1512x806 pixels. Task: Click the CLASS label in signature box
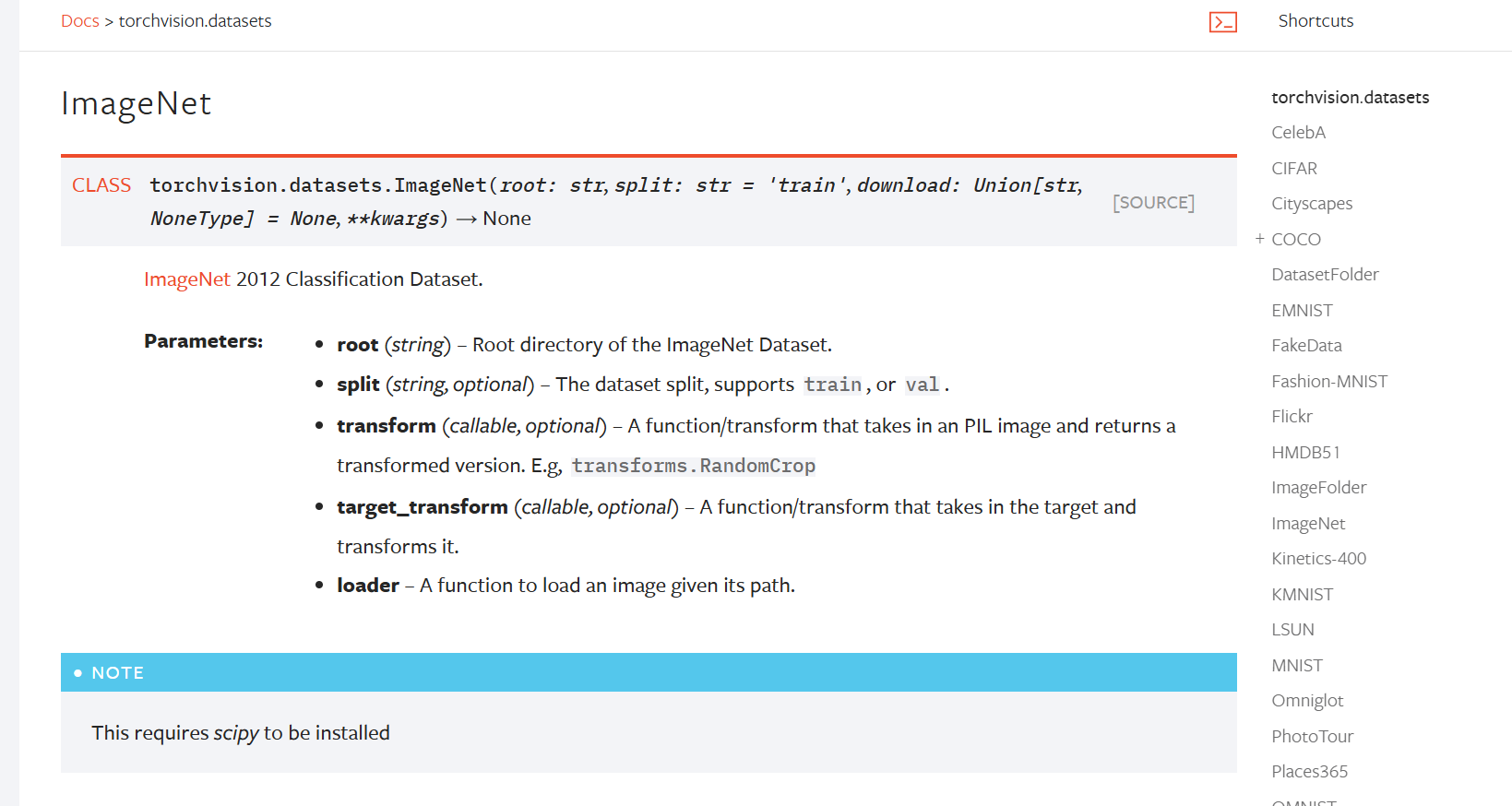[x=101, y=185]
